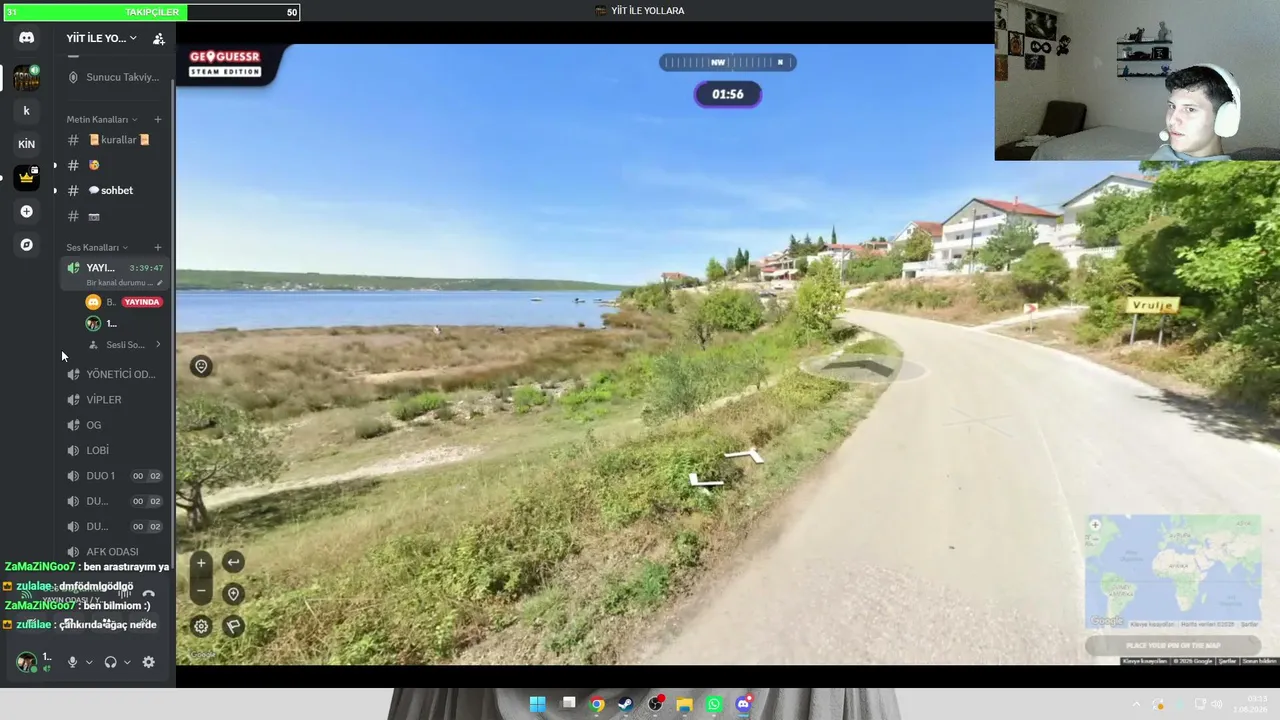Screen dimensions: 1280x720
Task: Select the YAYINDA live badge
Action: click(141, 302)
